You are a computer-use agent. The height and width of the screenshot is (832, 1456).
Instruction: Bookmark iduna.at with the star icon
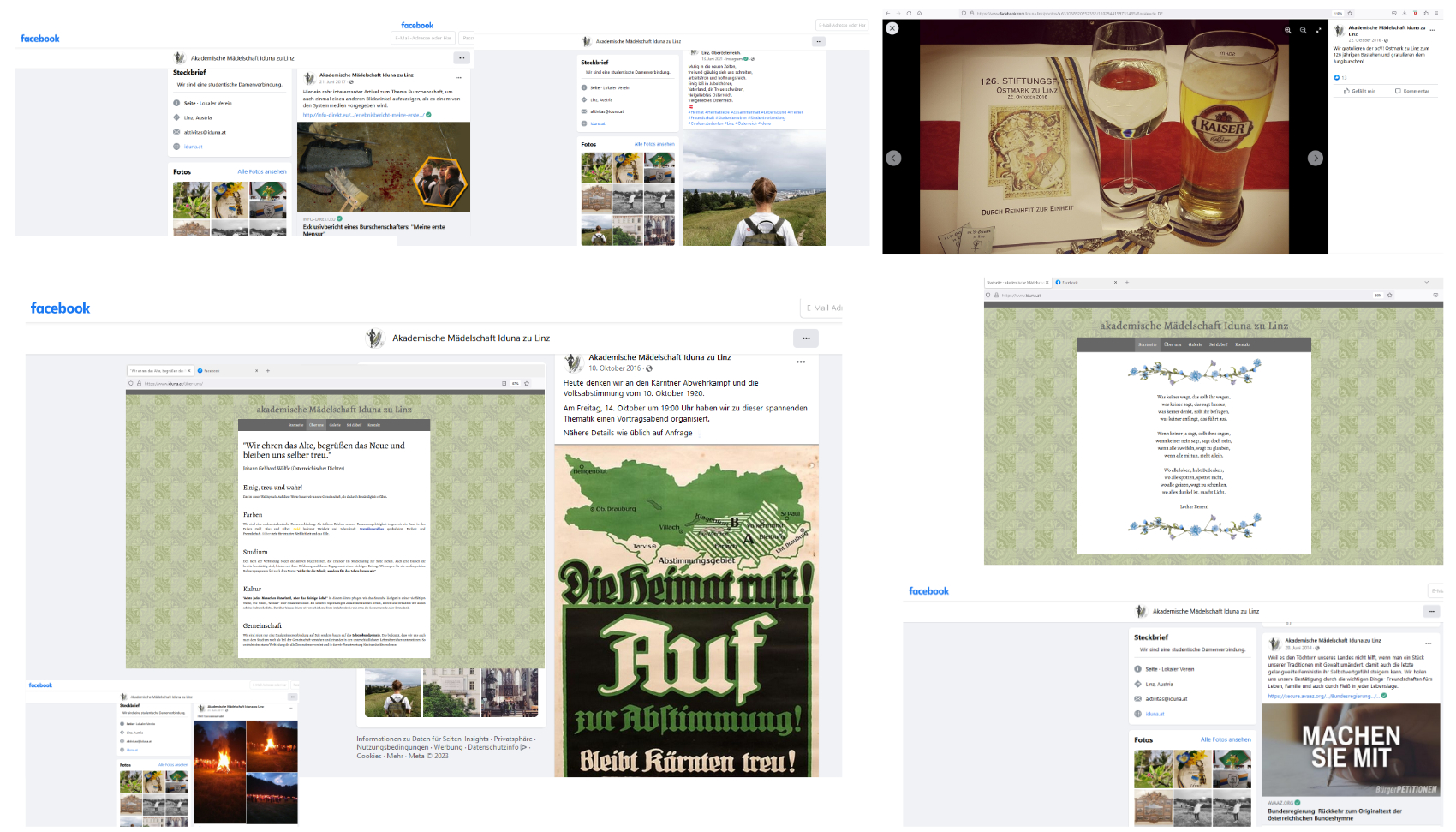(1390, 295)
